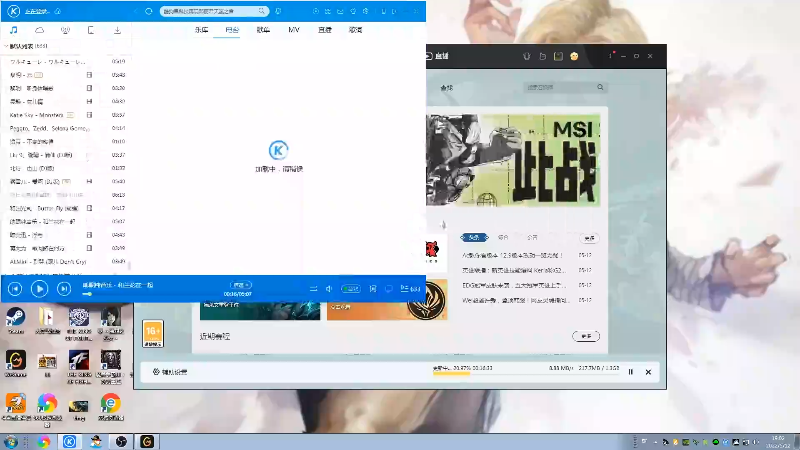Click the KuGou logo avatar

pos(14,11)
